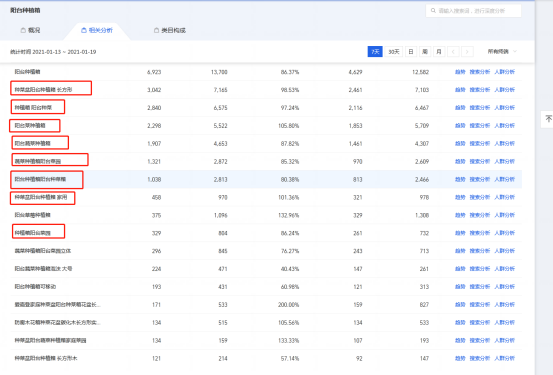Click 趋势 in the 193 row
This screenshot has width=553, height=375.
[460, 287]
